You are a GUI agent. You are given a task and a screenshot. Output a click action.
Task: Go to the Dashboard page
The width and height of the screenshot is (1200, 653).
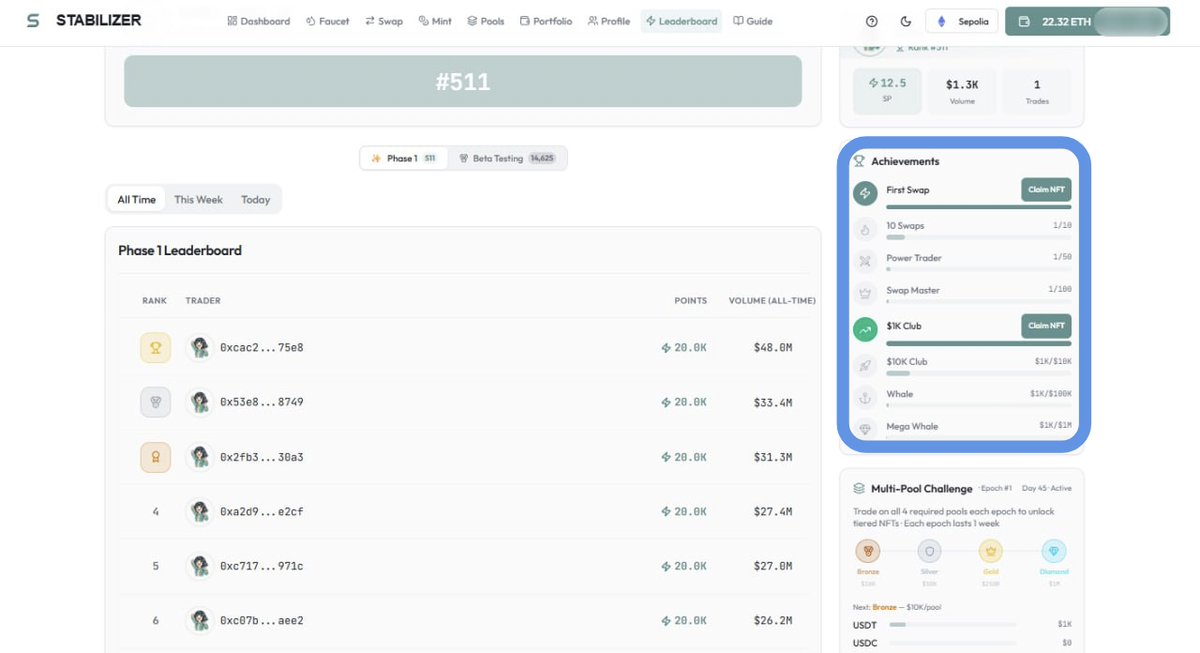click(x=259, y=21)
